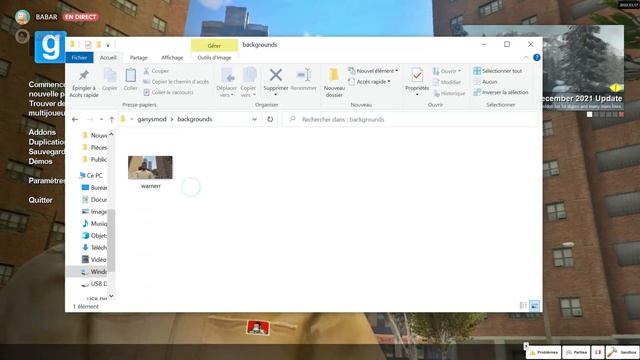Image resolution: width=640 pixels, height=360 pixels.
Task: Open the recent locations dropdown arrow
Action: [101, 120]
